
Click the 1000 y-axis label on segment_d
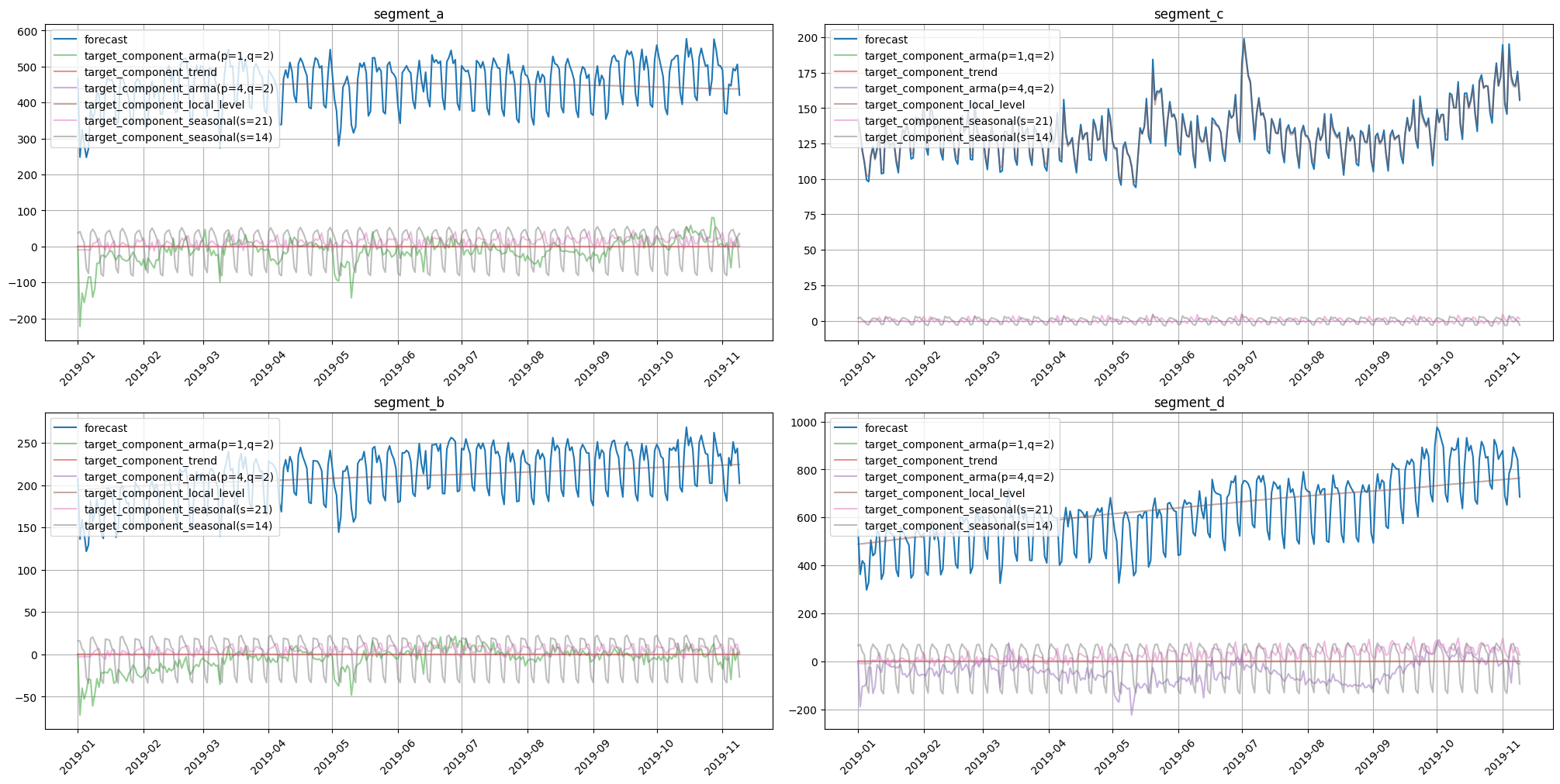[x=804, y=423]
